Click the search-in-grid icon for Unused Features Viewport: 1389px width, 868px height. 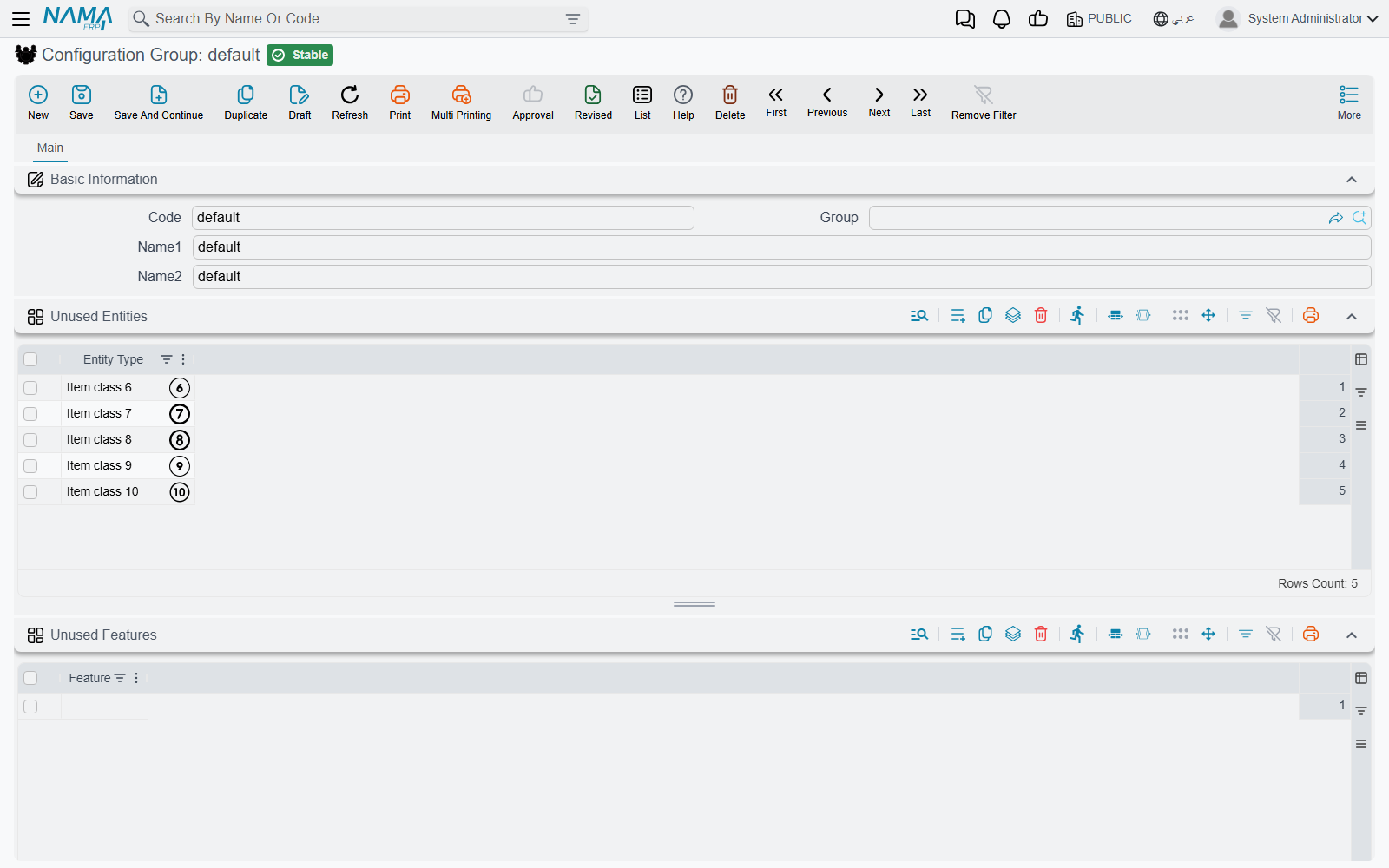click(x=919, y=635)
